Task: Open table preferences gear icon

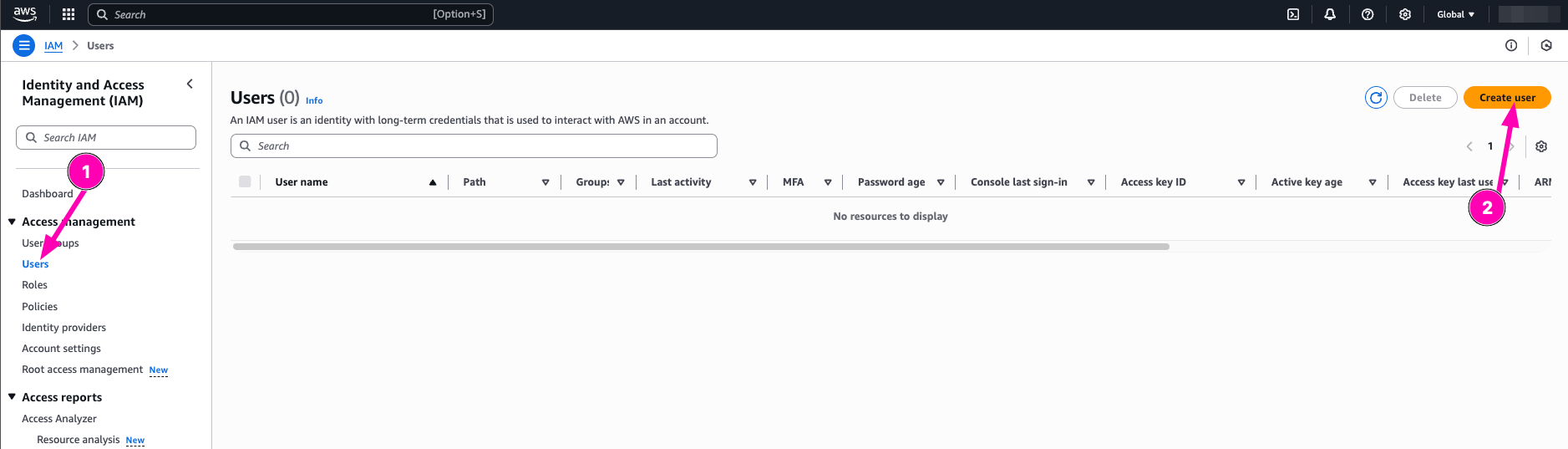Action: click(x=1541, y=146)
